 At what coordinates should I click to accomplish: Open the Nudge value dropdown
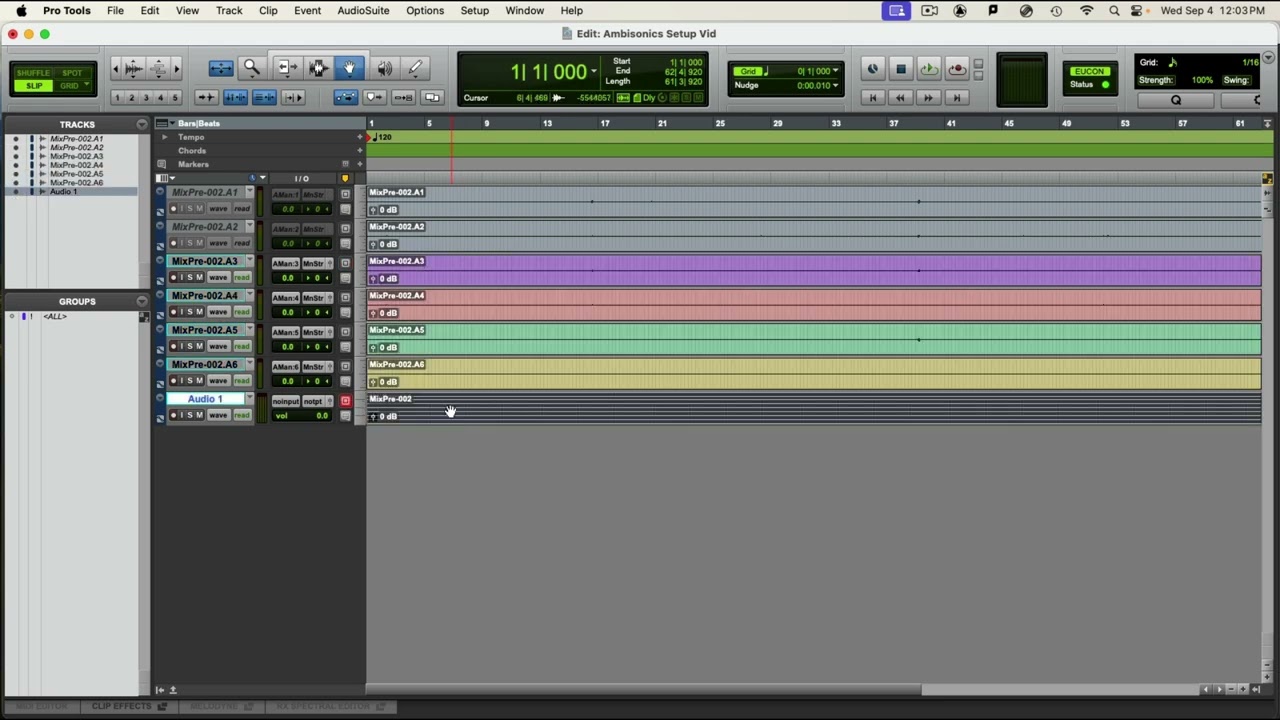(836, 85)
